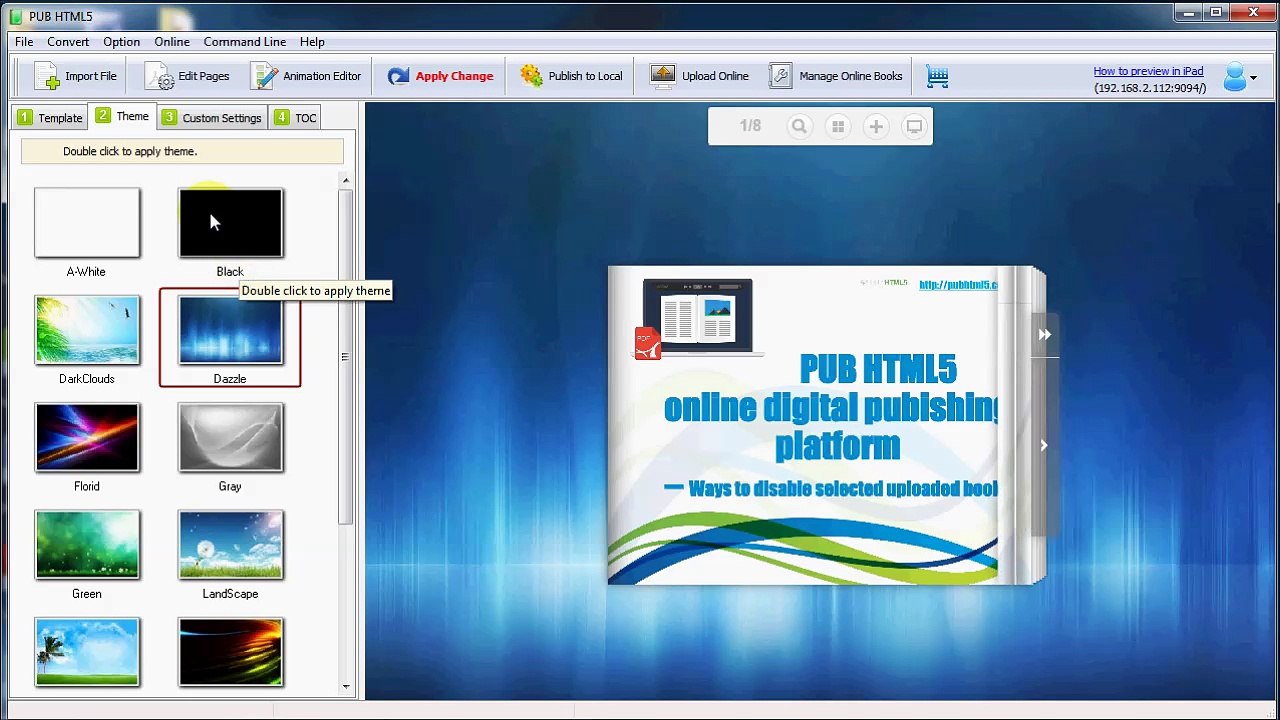Click the zoom in plus icon
This screenshot has width=1280, height=720.
tap(876, 126)
